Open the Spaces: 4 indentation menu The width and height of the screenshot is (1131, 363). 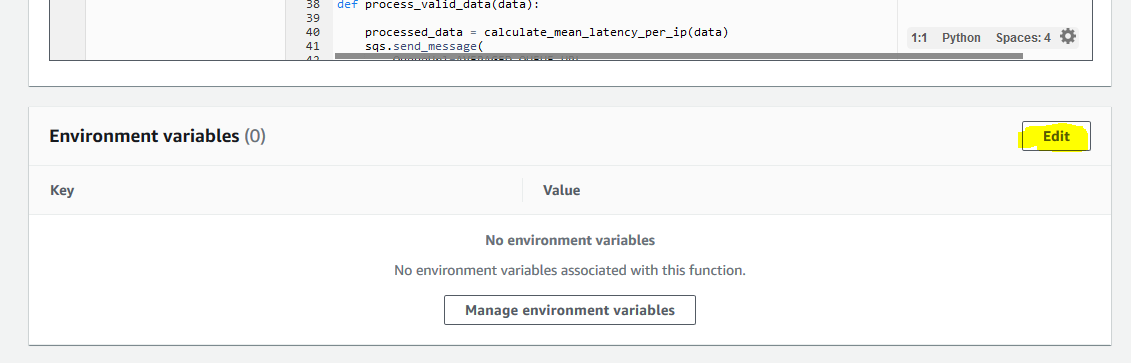click(x=1023, y=38)
